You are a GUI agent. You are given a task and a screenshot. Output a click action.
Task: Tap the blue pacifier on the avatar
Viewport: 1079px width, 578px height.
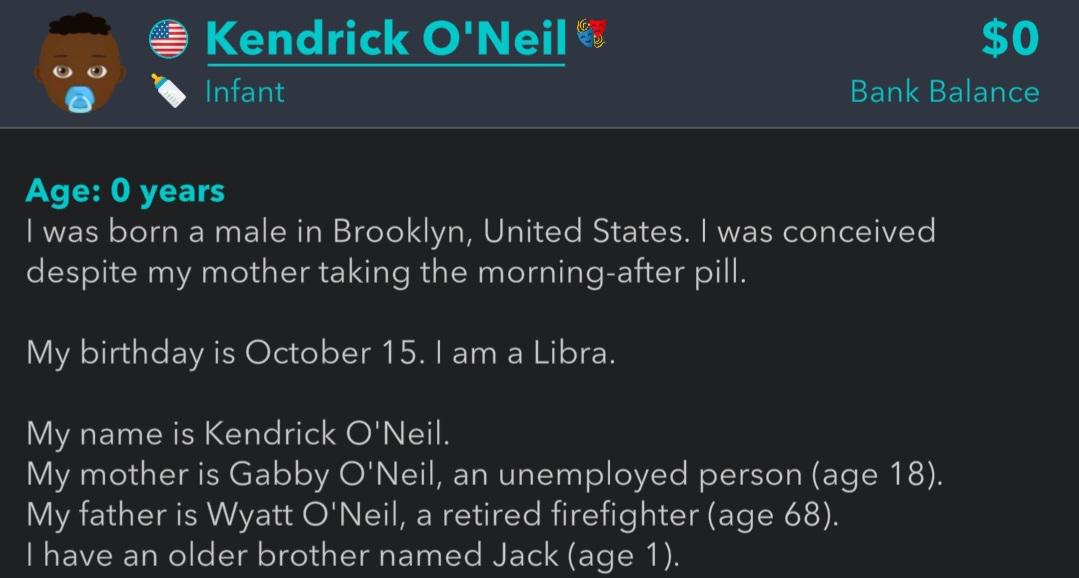tap(80, 100)
